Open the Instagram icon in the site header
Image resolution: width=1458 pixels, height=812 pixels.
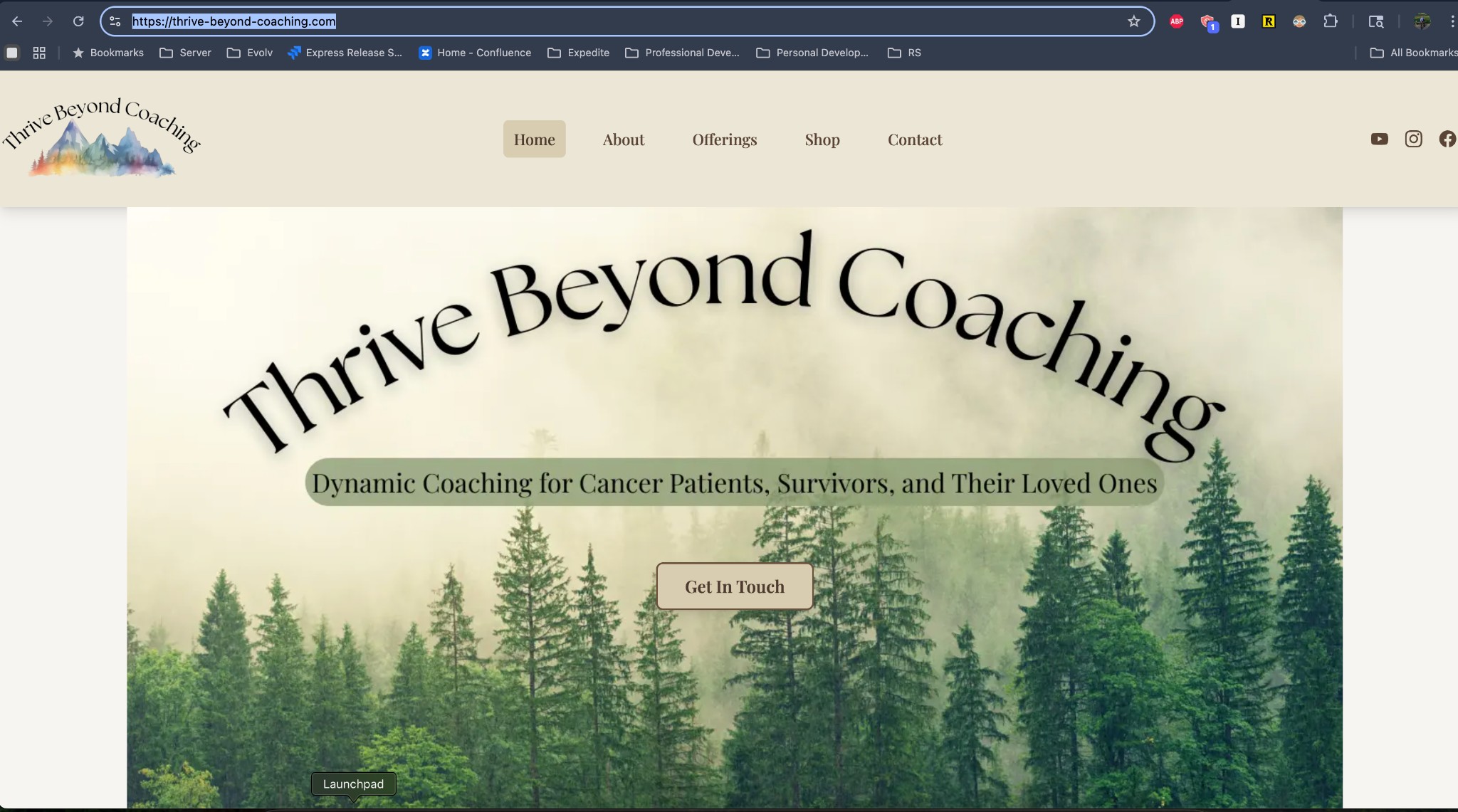[x=1413, y=139]
